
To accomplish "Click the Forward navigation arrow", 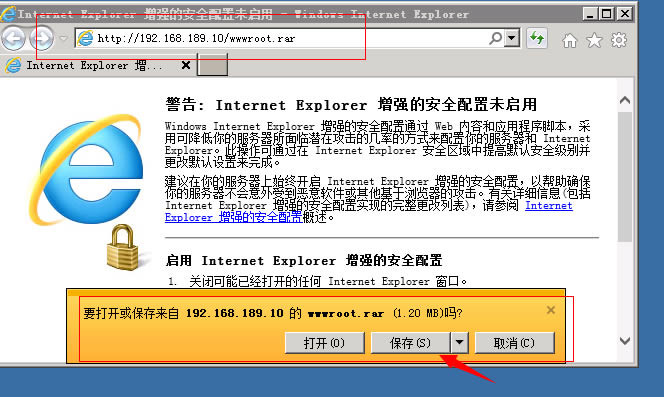I will 42,39.
